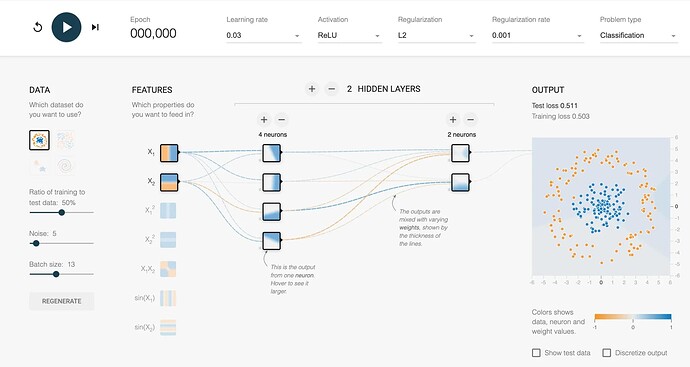Add a neuron to the 2 neurons layer
This screenshot has height=367, width=690.
click(x=452, y=120)
